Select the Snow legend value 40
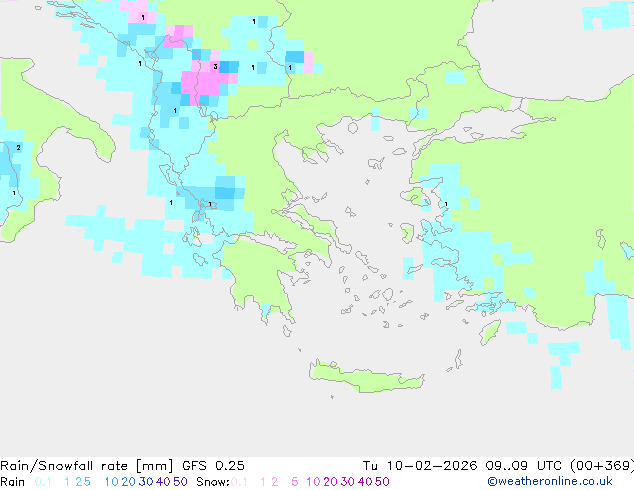Image resolution: width=634 pixels, height=490 pixels. click(x=365, y=482)
